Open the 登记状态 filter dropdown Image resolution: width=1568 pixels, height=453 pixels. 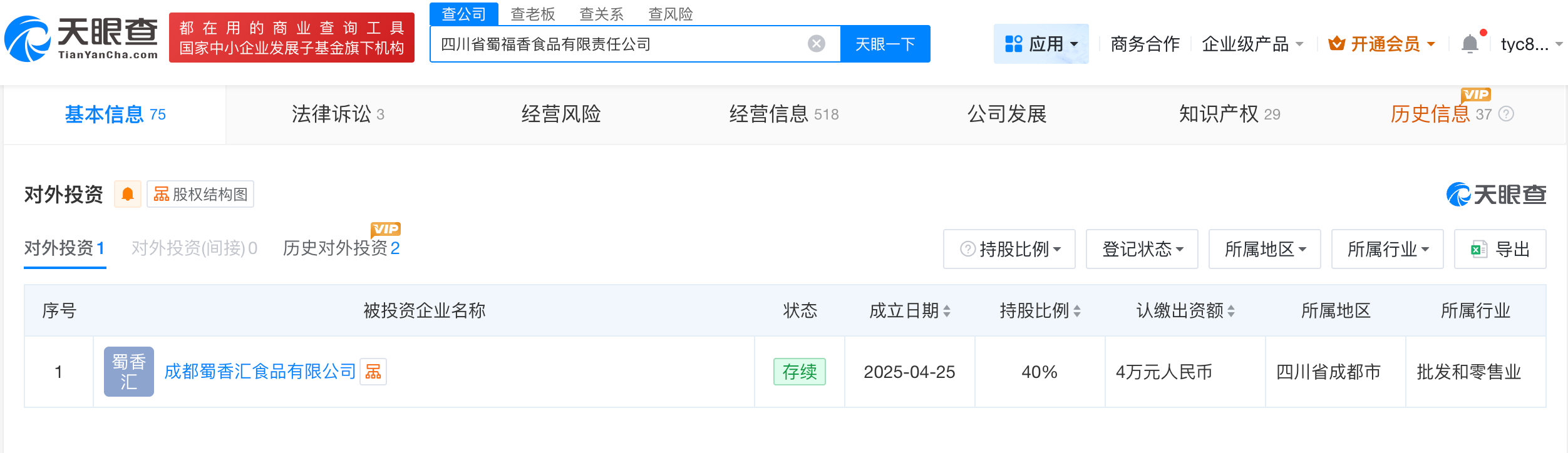pos(1142,249)
